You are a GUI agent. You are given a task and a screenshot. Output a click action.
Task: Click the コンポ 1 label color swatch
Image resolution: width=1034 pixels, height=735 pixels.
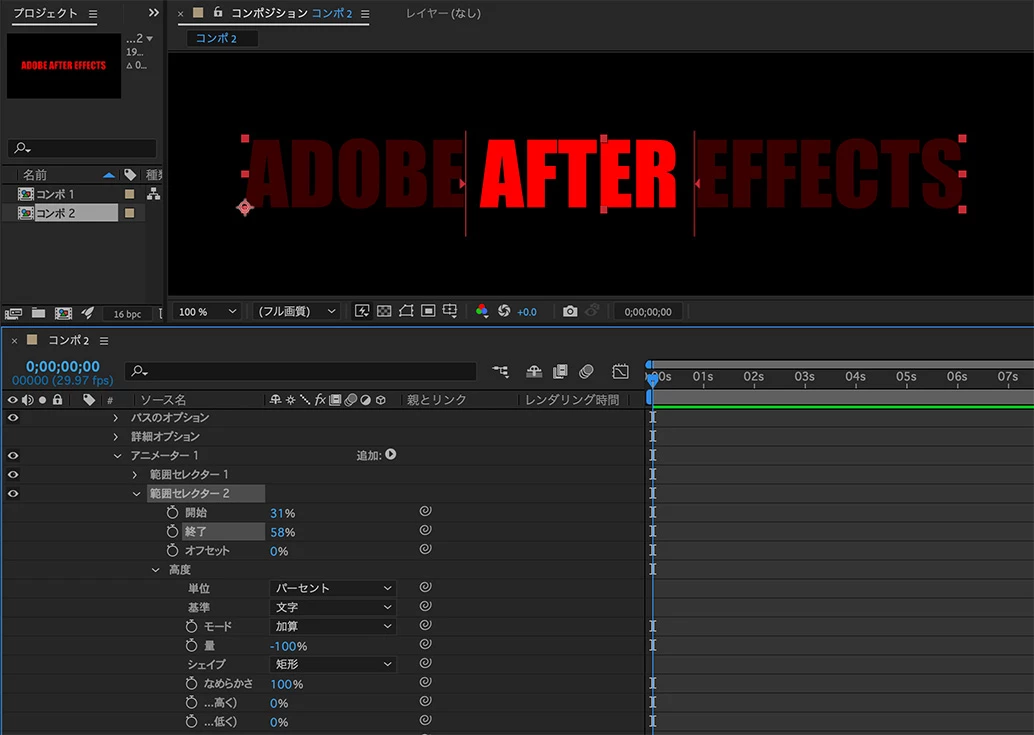[x=129, y=194]
